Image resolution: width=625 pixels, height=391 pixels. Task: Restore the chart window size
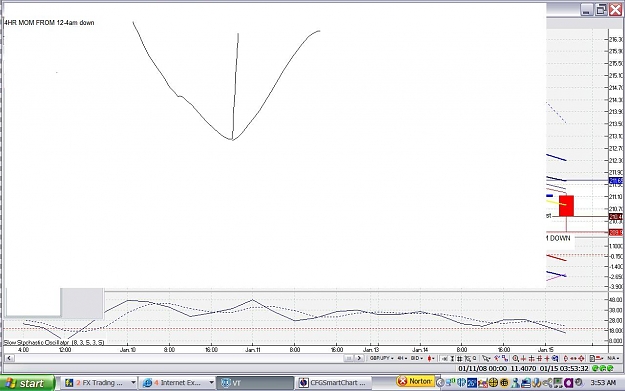[601, 10]
